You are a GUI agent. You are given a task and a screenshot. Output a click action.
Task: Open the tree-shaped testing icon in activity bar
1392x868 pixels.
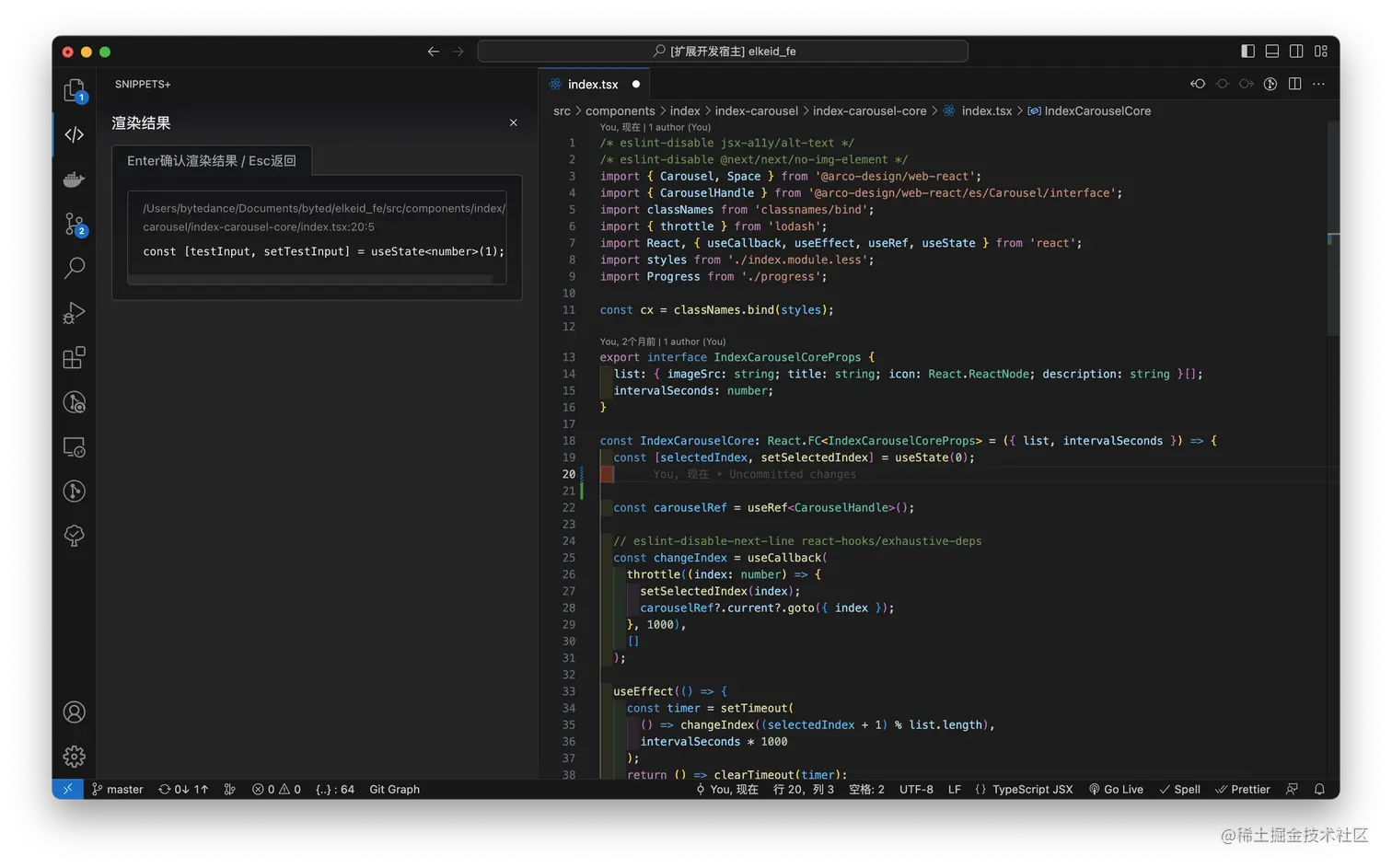75,536
